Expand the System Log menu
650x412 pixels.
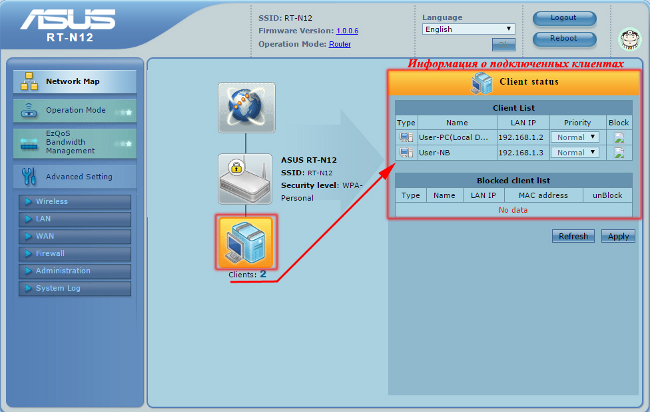click(75, 288)
